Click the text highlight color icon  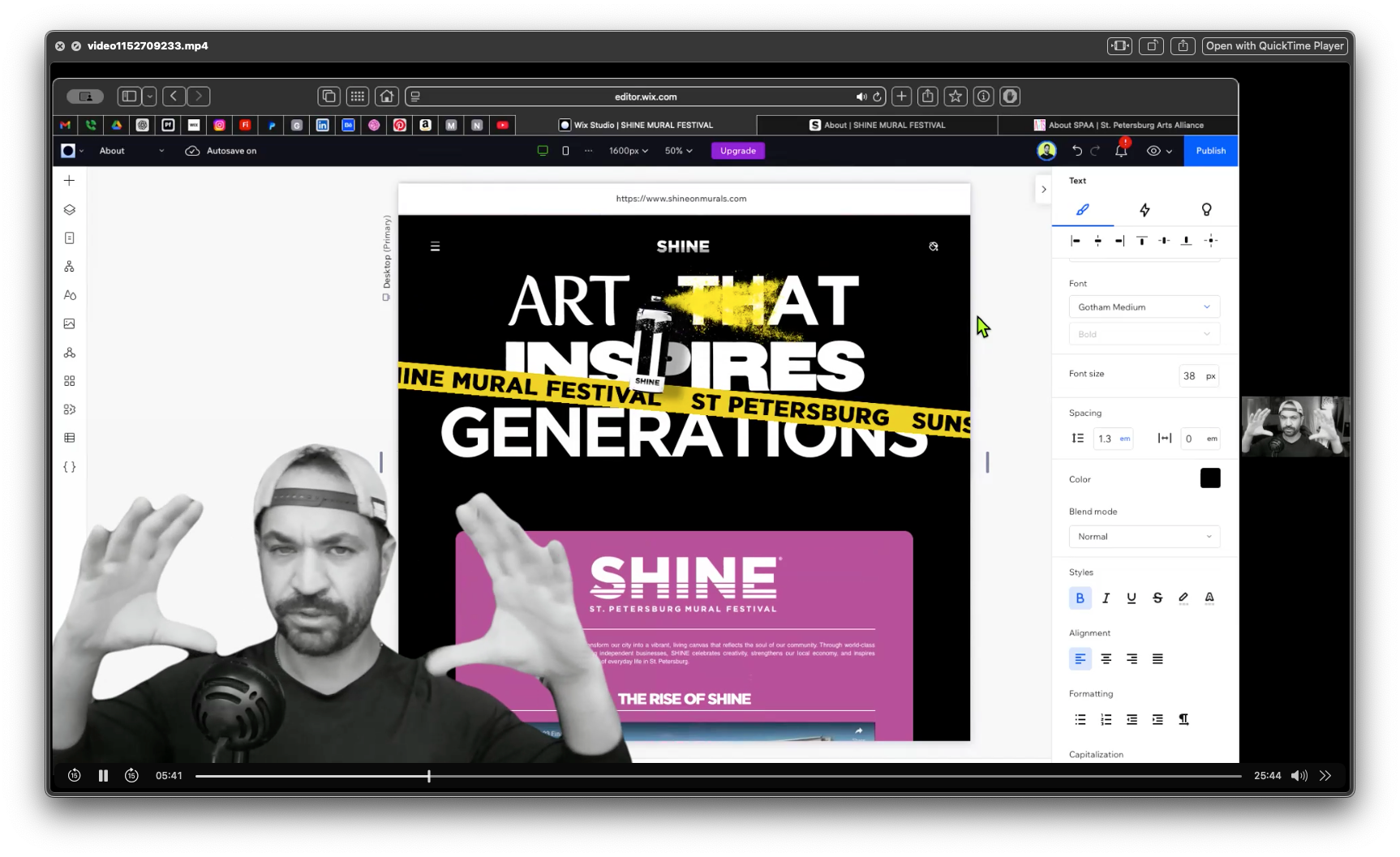click(1183, 598)
